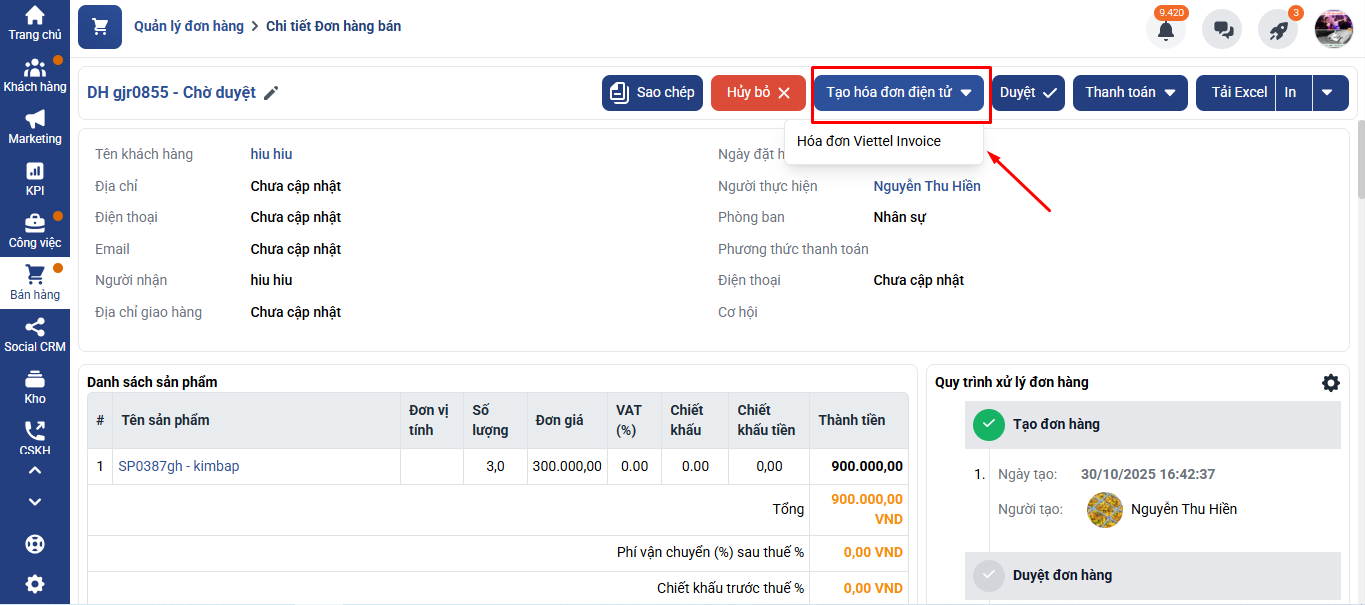Open the chat messages icon
The width and height of the screenshot is (1365, 605).
pyautogui.click(x=1222, y=30)
